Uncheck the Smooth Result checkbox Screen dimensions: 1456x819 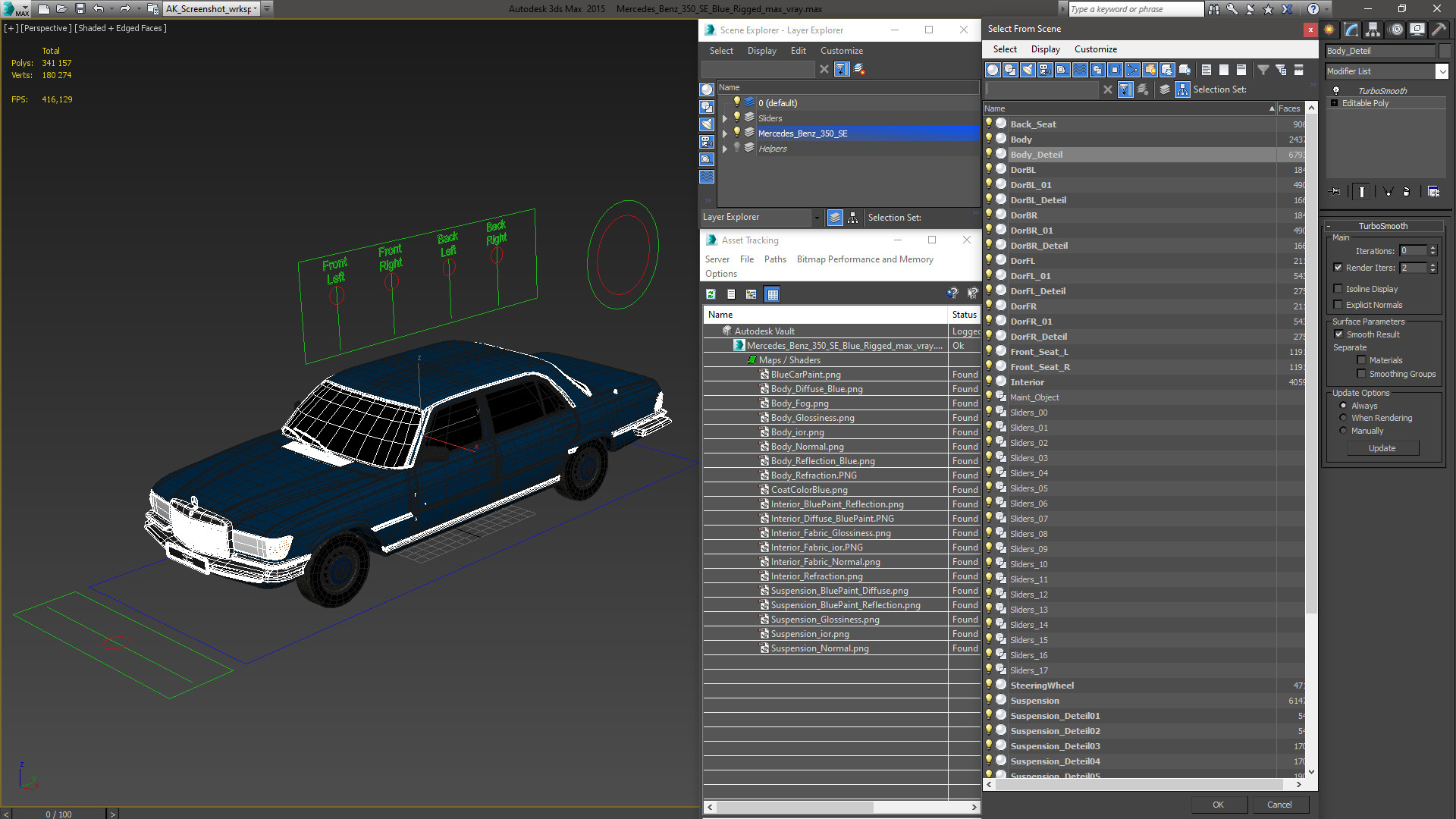(1338, 334)
